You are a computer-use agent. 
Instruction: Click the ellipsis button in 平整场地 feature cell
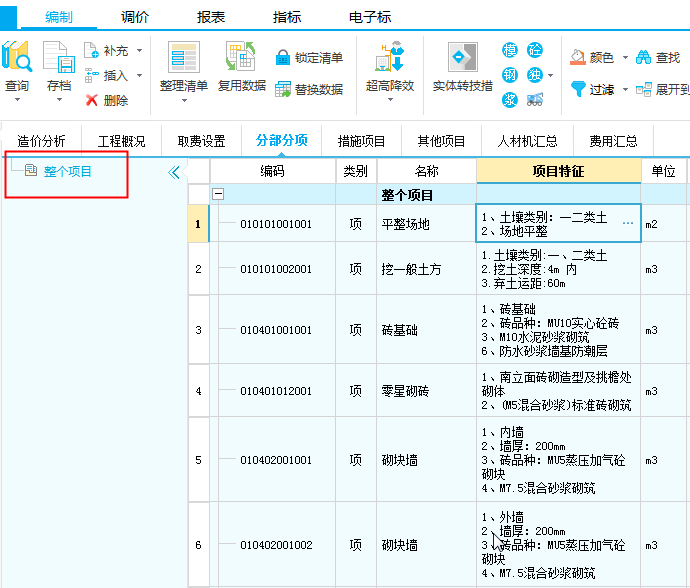pos(628,223)
